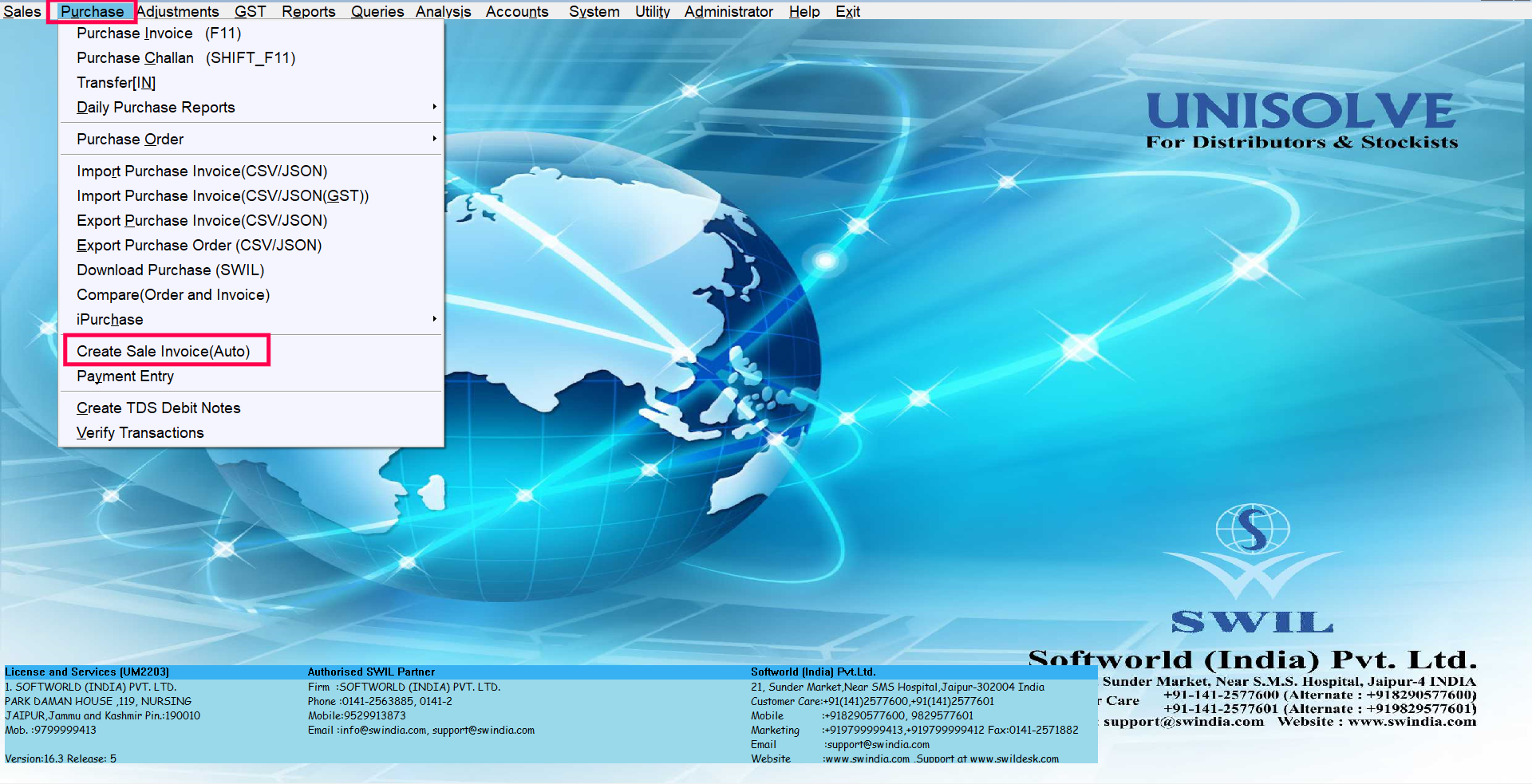Select Create Sale Invoice(Auto)
1532x784 pixels.
click(x=251, y=352)
